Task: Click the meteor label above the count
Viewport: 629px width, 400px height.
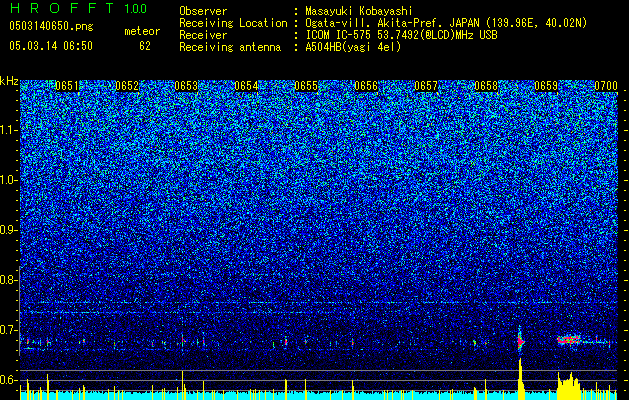Action: click(142, 31)
